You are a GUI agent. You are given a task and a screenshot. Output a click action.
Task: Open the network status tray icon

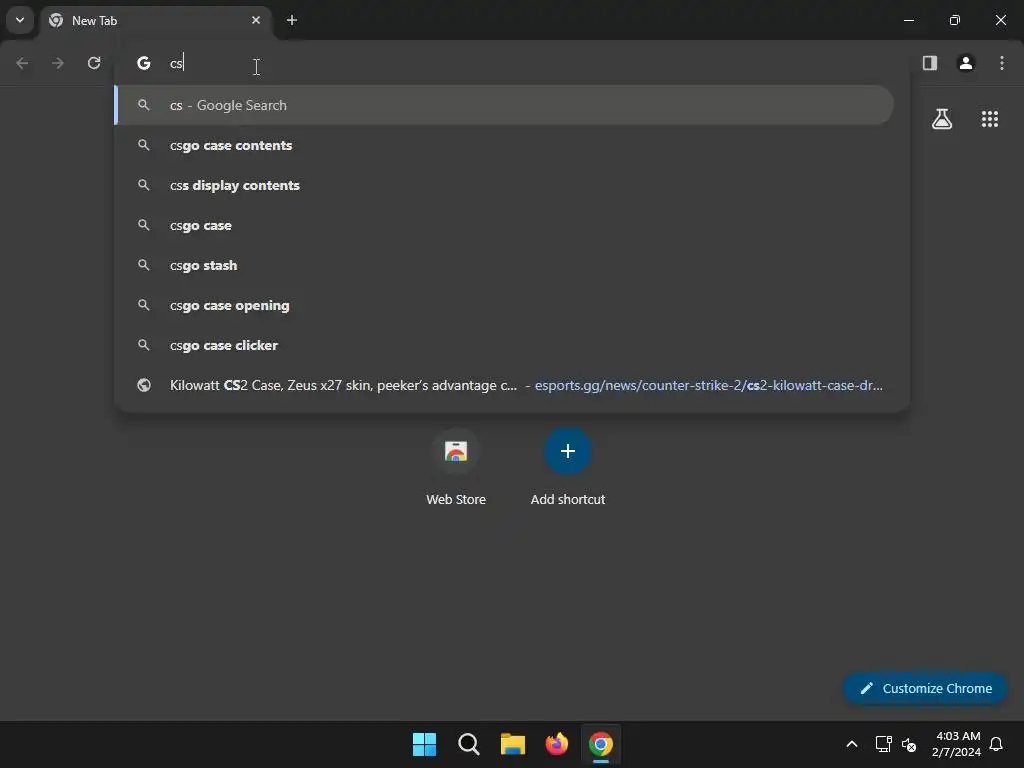[x=884, y=744]
